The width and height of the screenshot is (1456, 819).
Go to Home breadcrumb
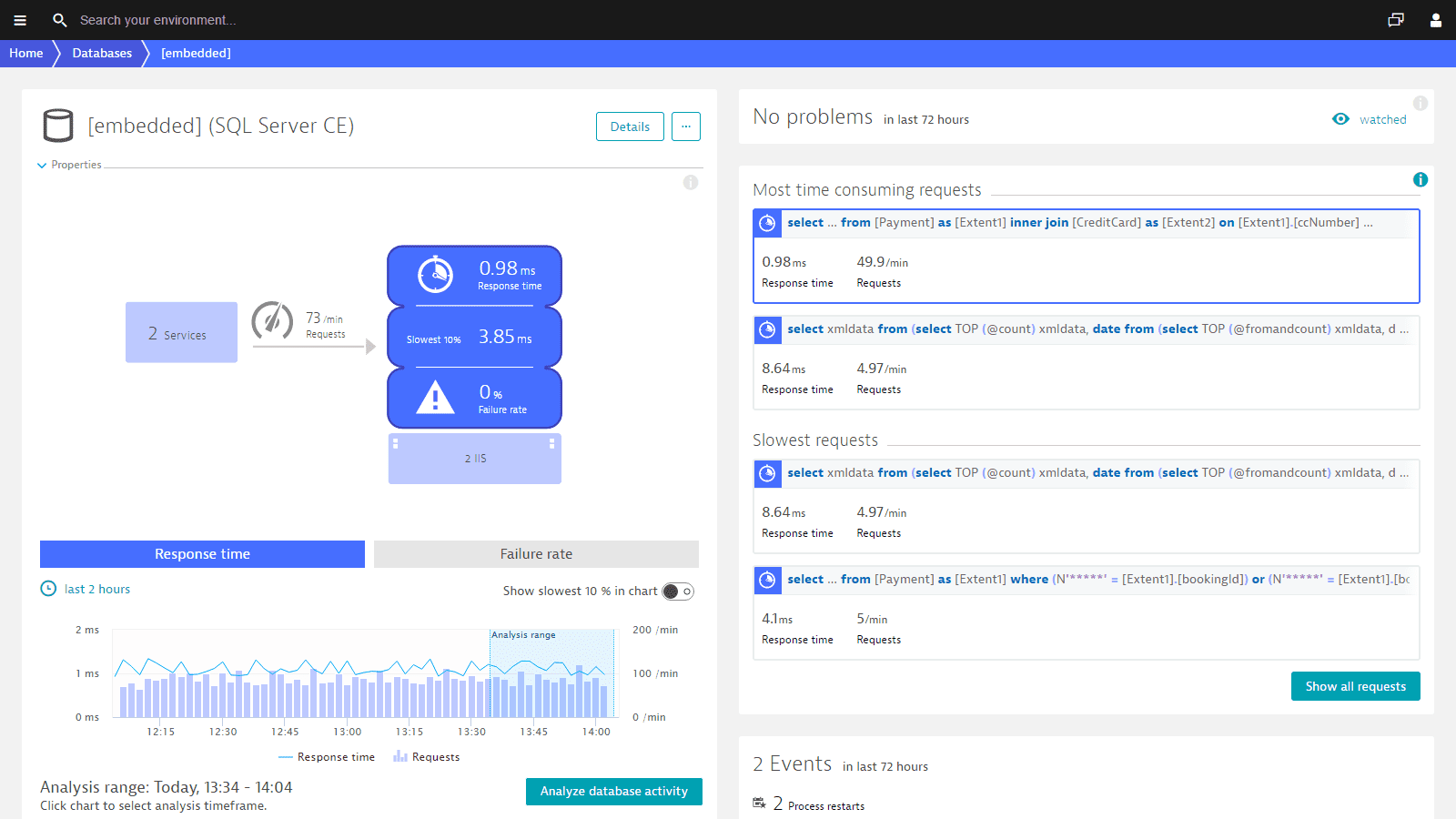point(26,54)
